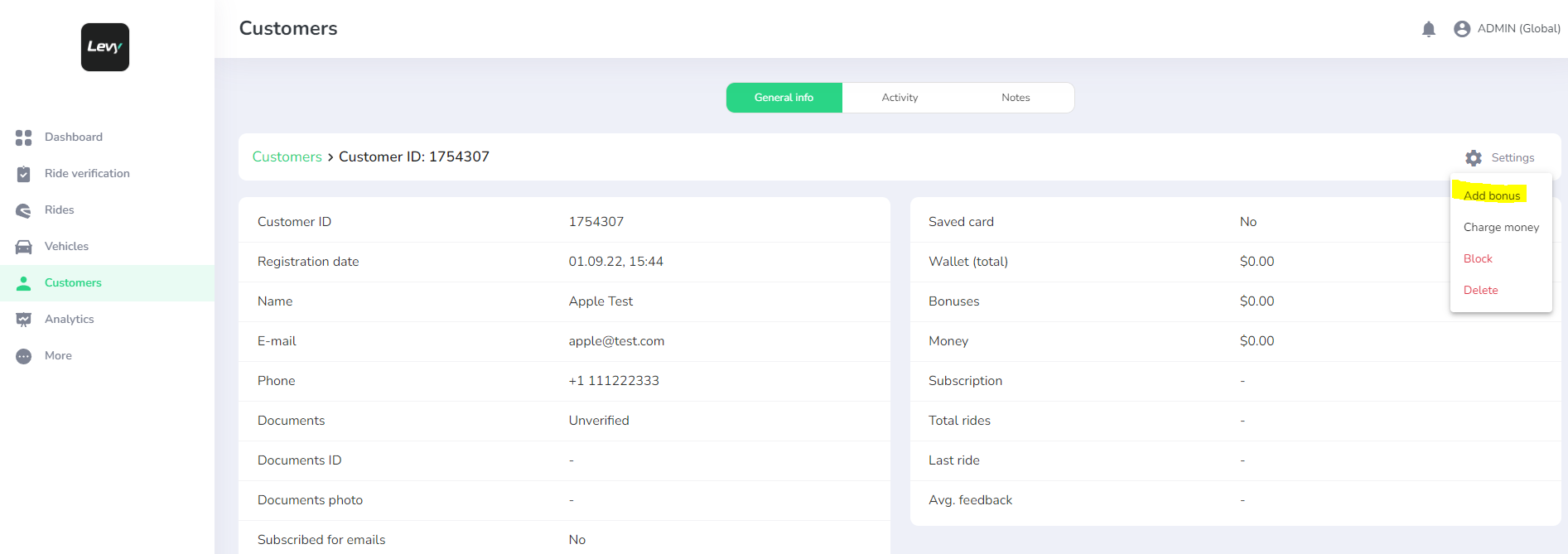Open the Dashboard grid icon

(24, 137)
